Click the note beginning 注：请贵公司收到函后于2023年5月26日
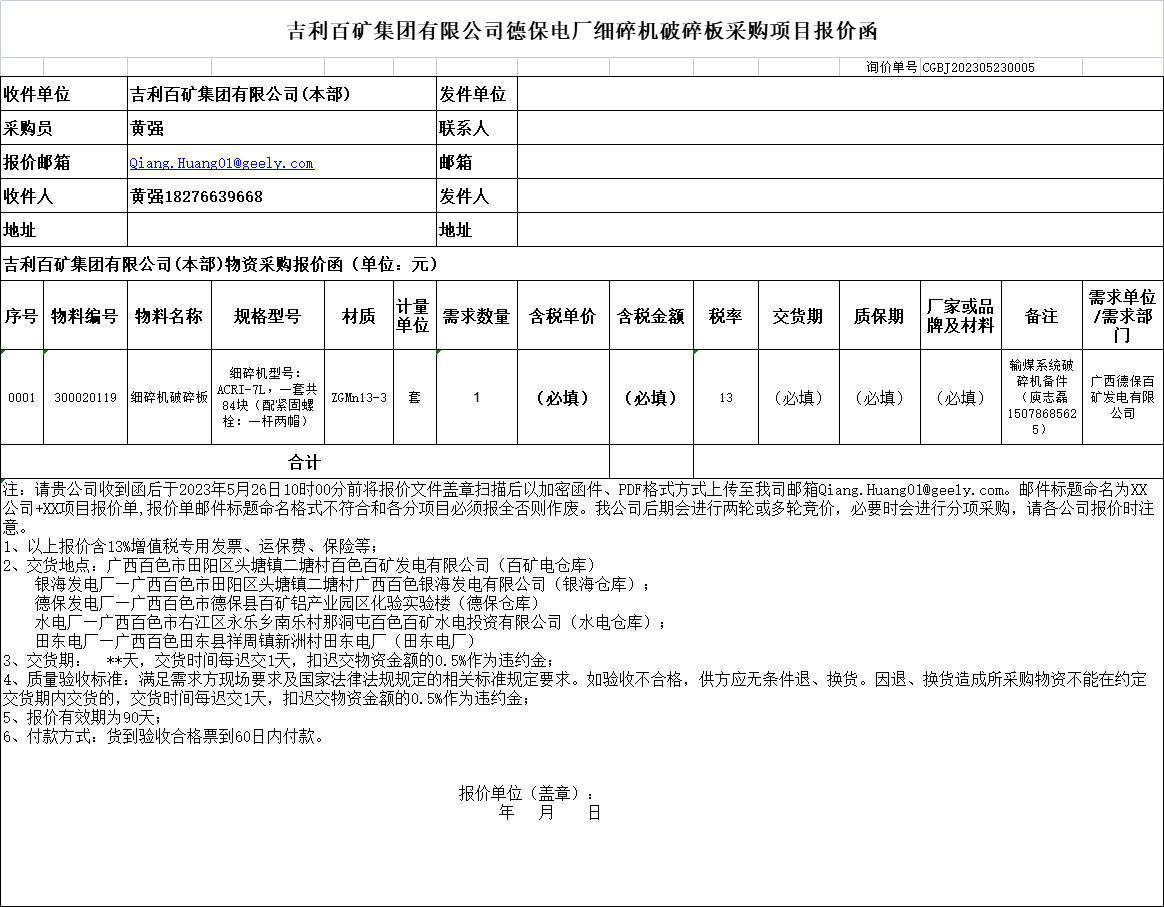Image resolution: width=1164 pixels, height=907 pixels. click(x=578, y=508)
